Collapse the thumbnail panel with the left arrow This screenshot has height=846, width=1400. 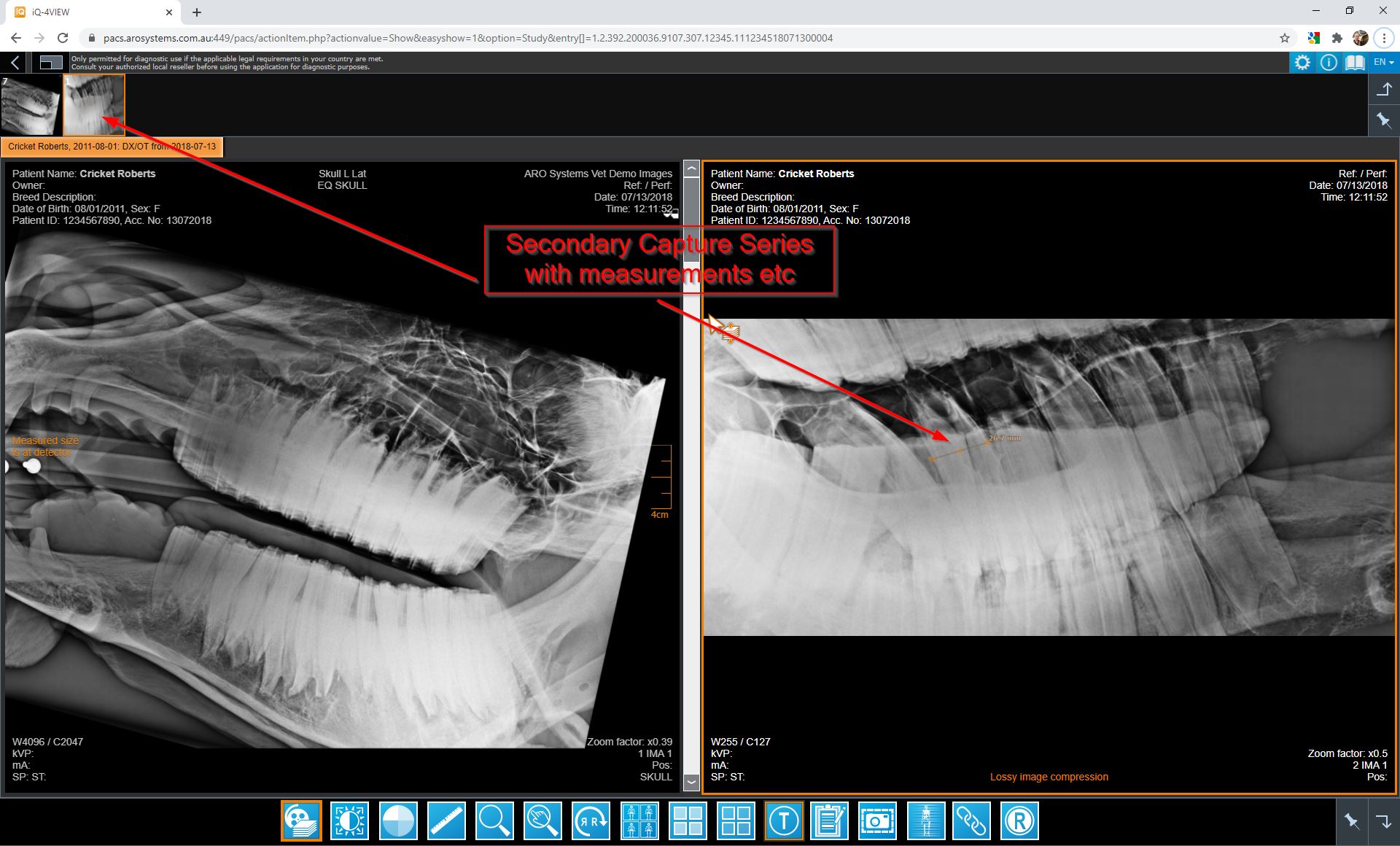click(14, 62)
